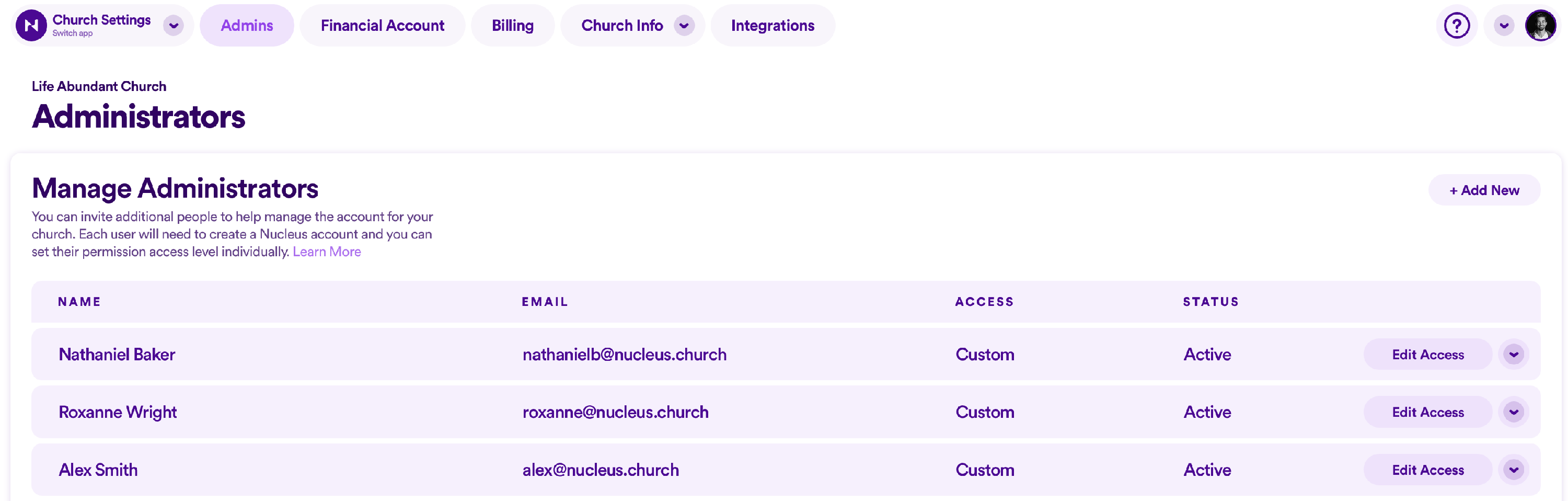1568x501 pixels.
Task: Edit Access for Roxanne Wright
Action: (x=1427, y=412)
